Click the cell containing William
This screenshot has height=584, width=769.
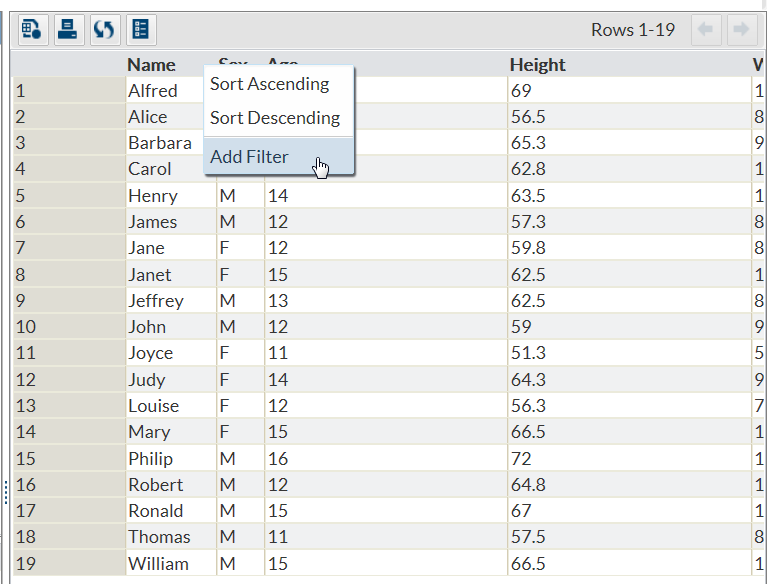tap(158, 563)
